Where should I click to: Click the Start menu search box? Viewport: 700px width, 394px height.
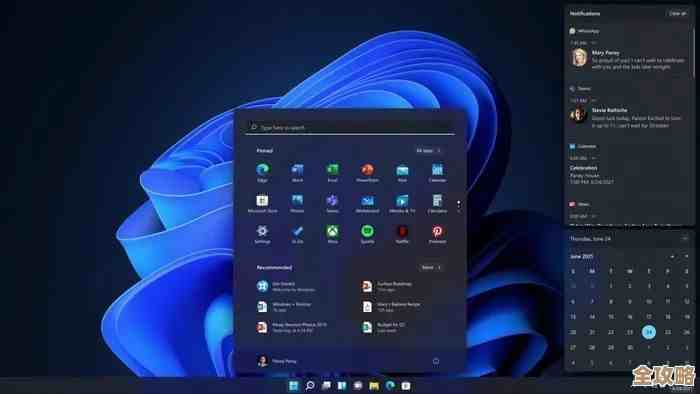pyautogui.click(x=350, y=127)
